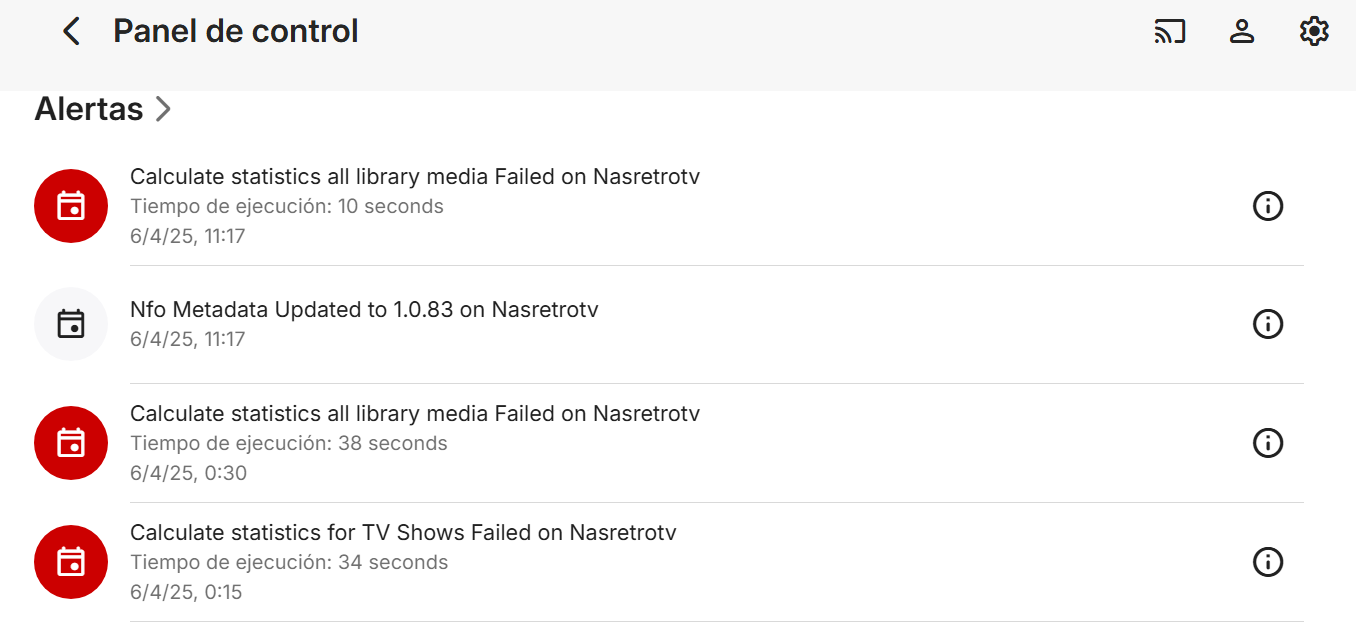Open the user profile icon
The height and width of the screenshot is (642, 1356).
click(1241, 32)
